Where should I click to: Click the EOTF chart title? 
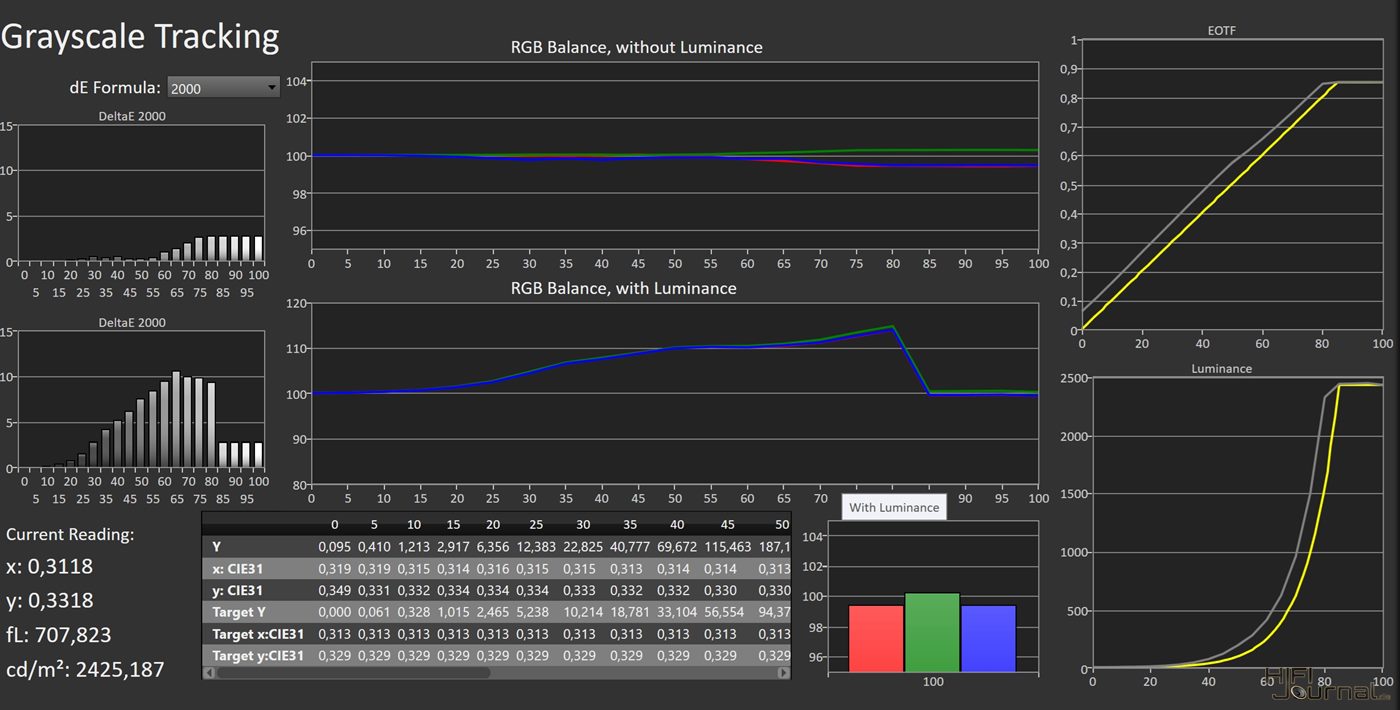[x=1221, y=32]
